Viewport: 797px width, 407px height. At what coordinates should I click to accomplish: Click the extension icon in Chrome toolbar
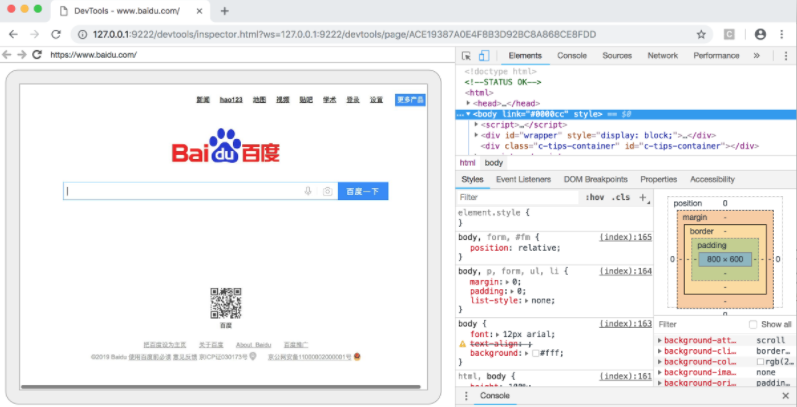coord(729,35)
